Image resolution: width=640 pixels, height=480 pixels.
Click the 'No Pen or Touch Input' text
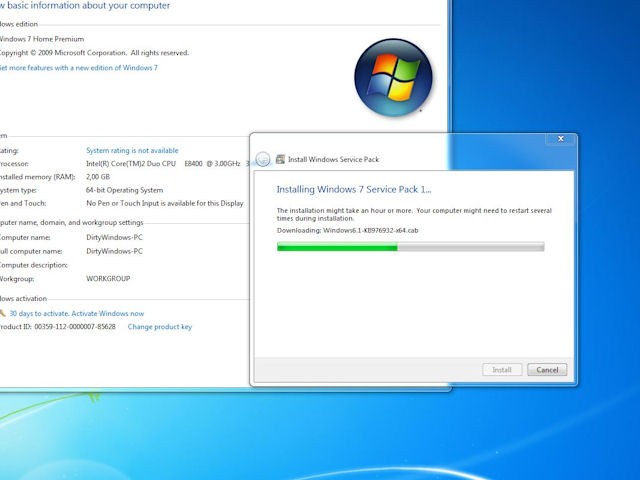164,203
